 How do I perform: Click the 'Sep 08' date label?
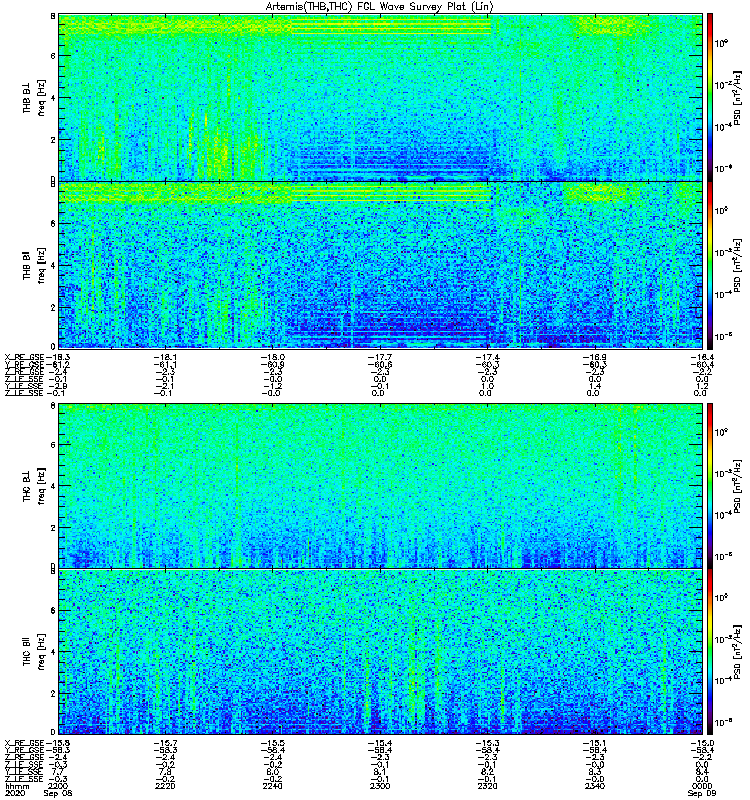pos(58,793)
